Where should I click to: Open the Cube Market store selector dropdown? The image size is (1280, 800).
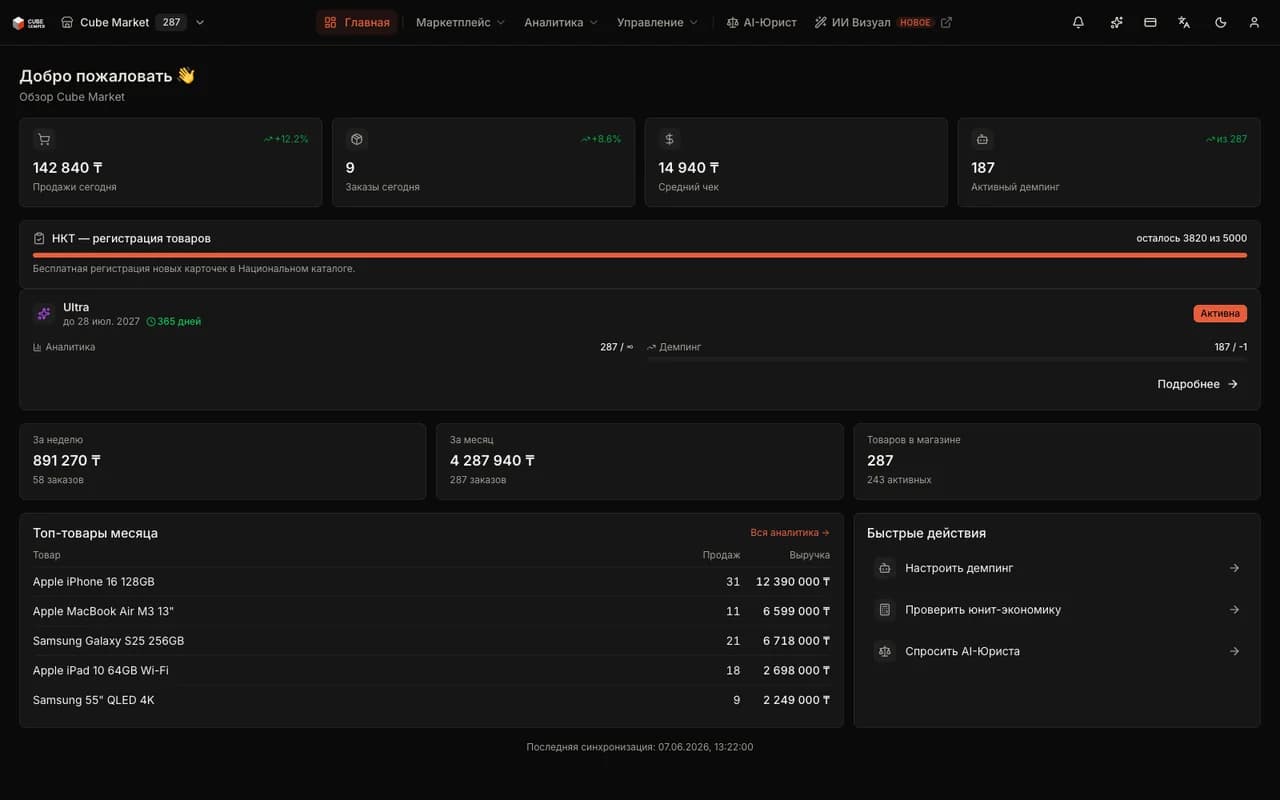point(133,22)
